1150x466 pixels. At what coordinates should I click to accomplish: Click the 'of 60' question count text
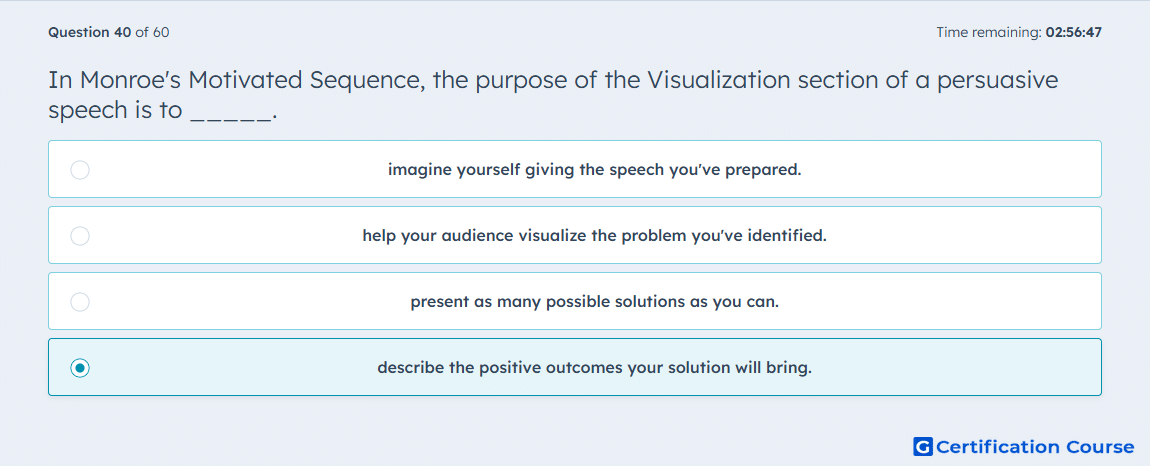tap(153, 32)
